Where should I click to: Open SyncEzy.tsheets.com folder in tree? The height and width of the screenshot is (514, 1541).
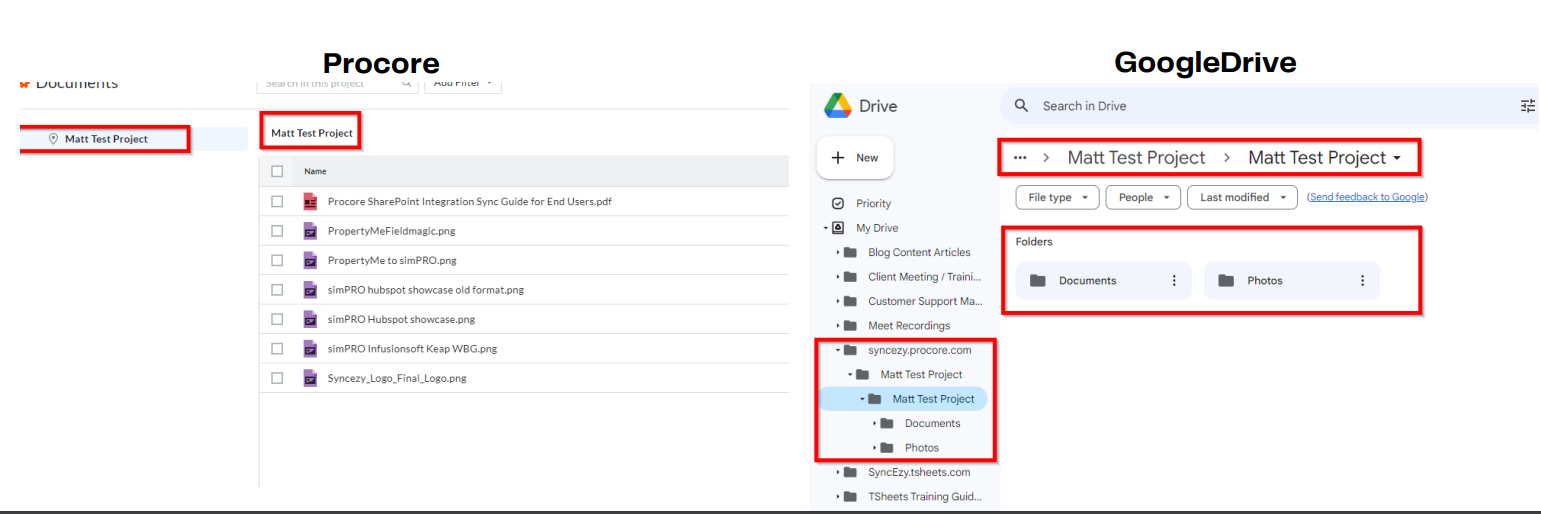point(919,472)
